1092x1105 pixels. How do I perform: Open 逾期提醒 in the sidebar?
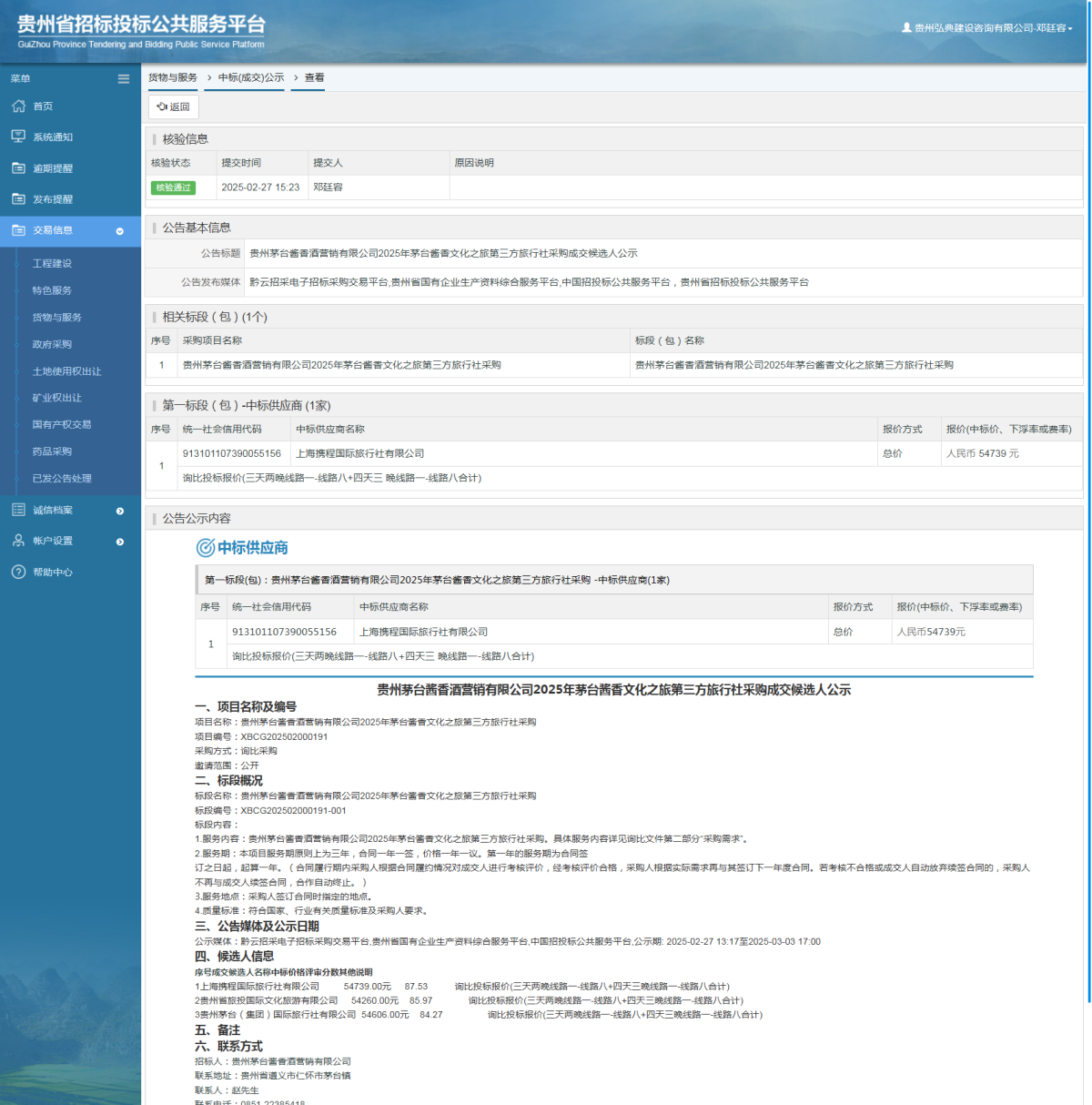pos(53,168)
